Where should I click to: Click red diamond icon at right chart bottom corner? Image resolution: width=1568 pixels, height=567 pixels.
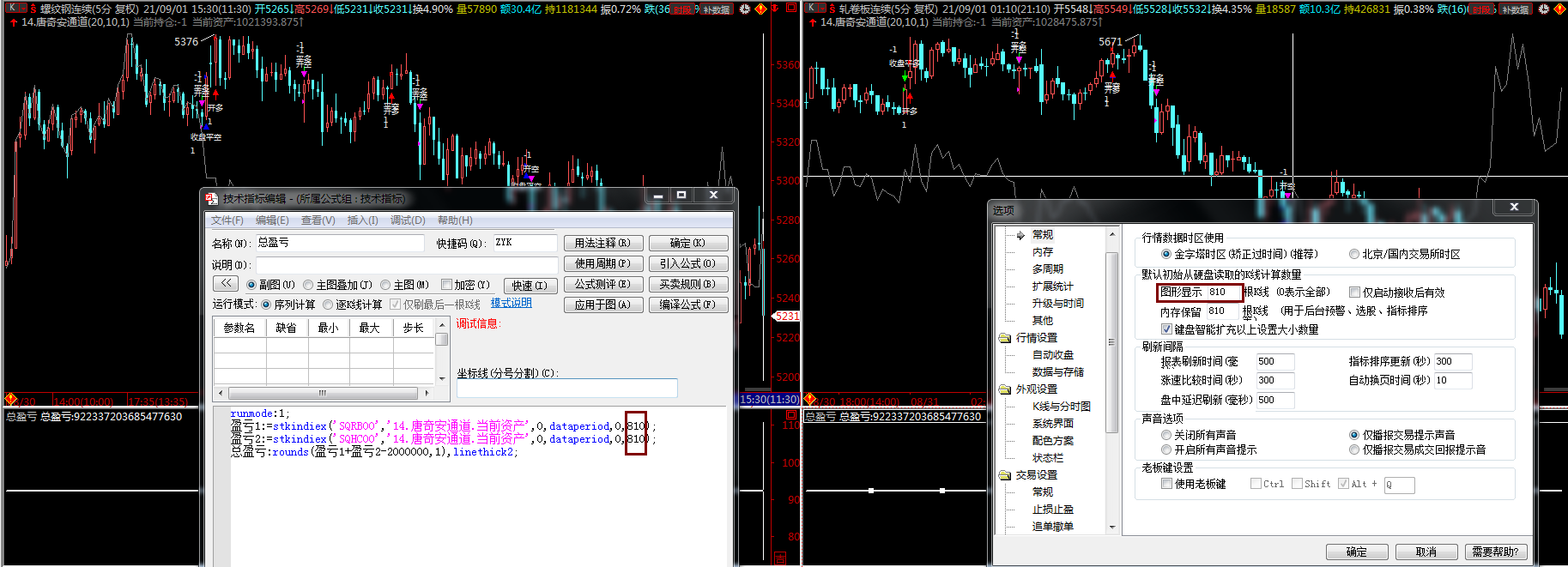click(809, 400)
